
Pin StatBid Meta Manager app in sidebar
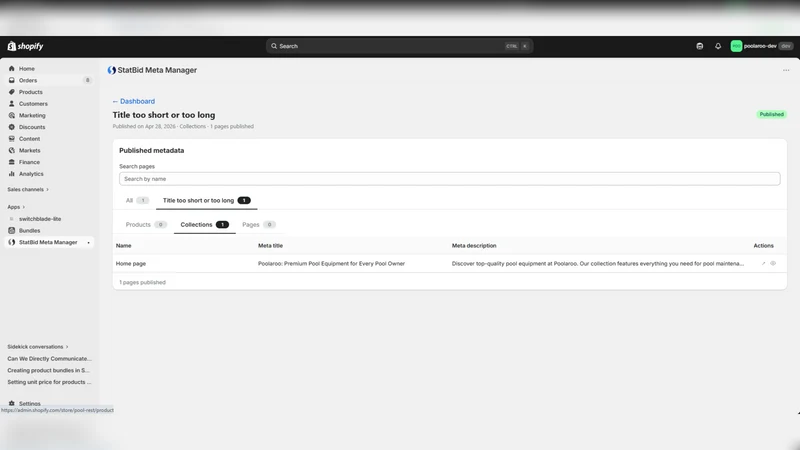click(88, 242)
